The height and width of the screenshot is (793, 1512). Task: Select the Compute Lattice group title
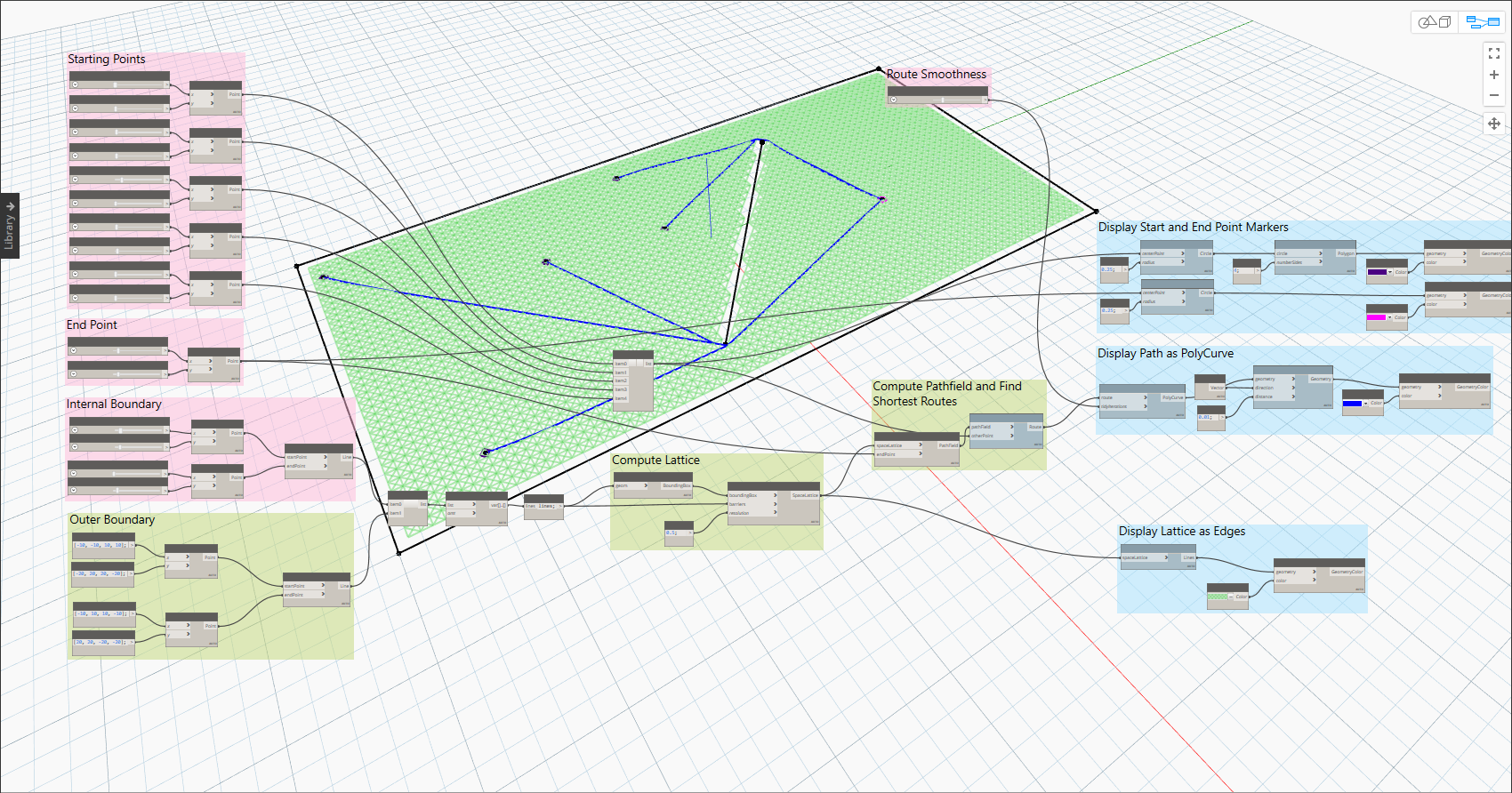(x=655, y=460)
